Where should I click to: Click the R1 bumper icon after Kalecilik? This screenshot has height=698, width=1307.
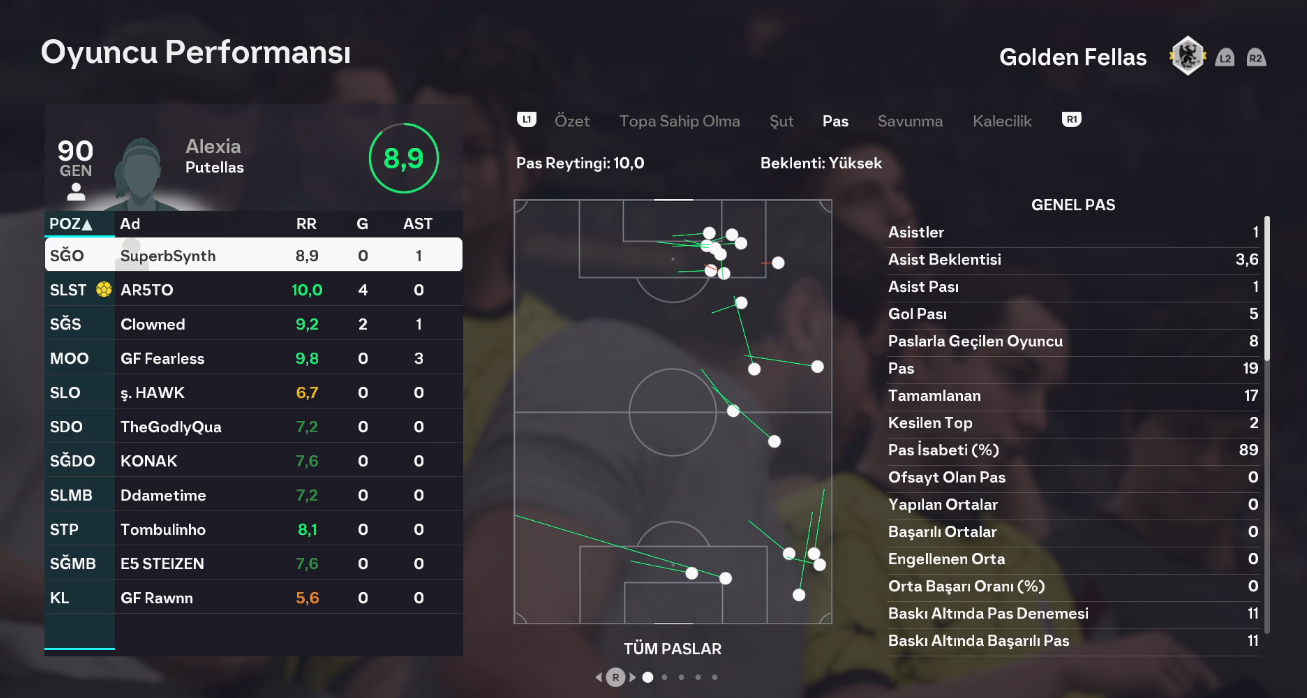point(1072,120)
